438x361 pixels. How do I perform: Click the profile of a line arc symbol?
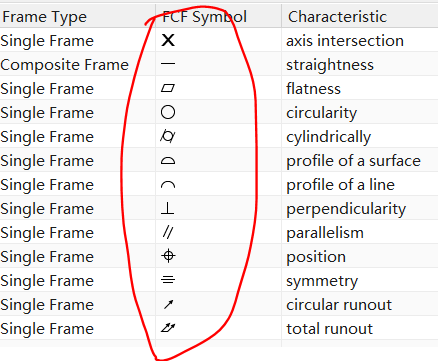click(168, 185)
